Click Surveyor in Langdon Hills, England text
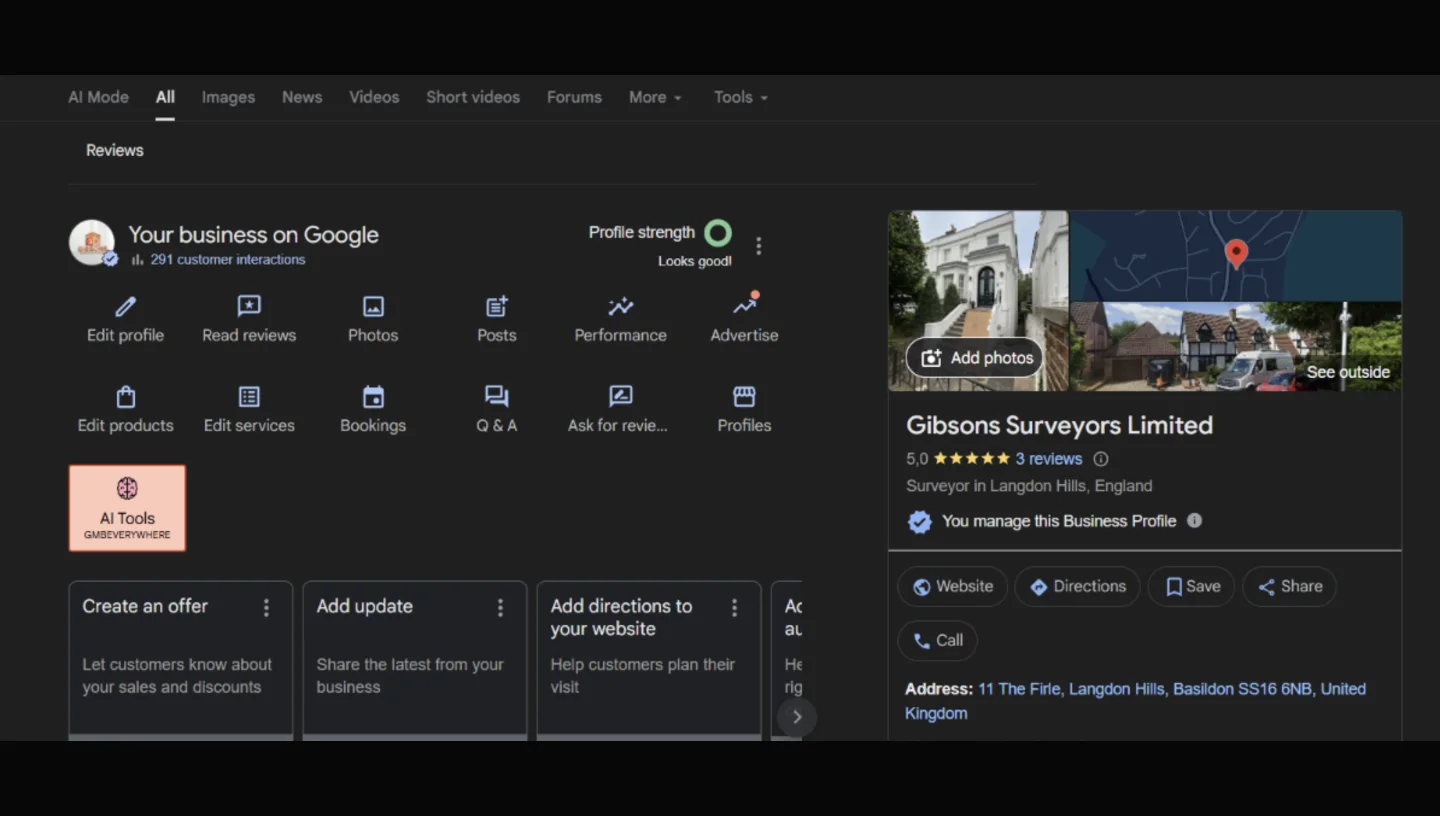Viewport: 1440px width, 816px height. [x=1029, y=486]
